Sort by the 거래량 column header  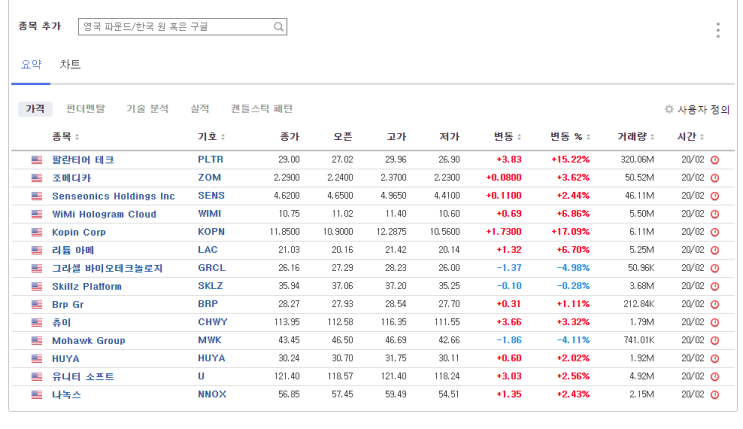(636, 137)
